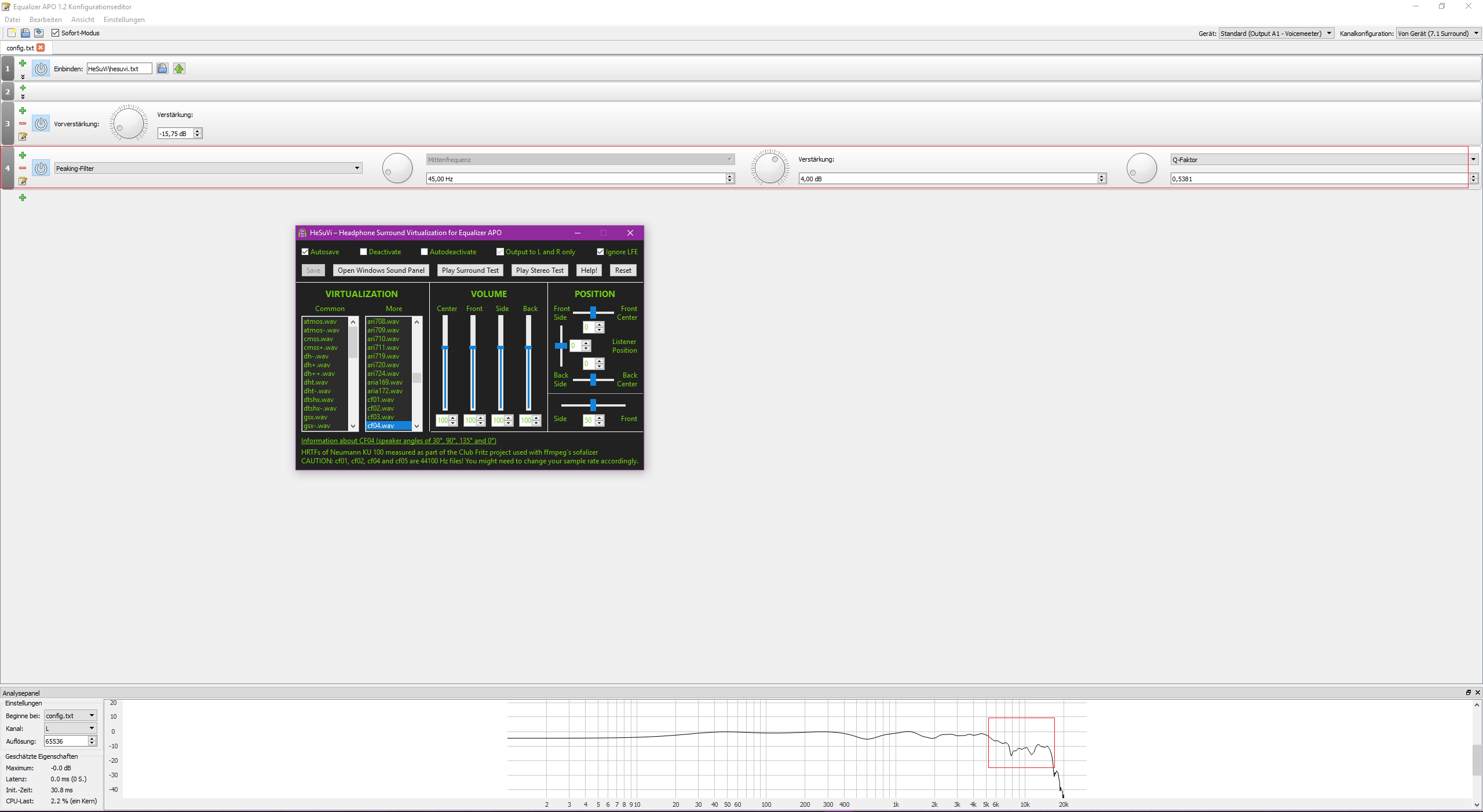Image resolution: width=1483 pixels, height=812 pixels.
Task: Toggle power button of Peaking-Filter row
Action: [x=41, y=168]
